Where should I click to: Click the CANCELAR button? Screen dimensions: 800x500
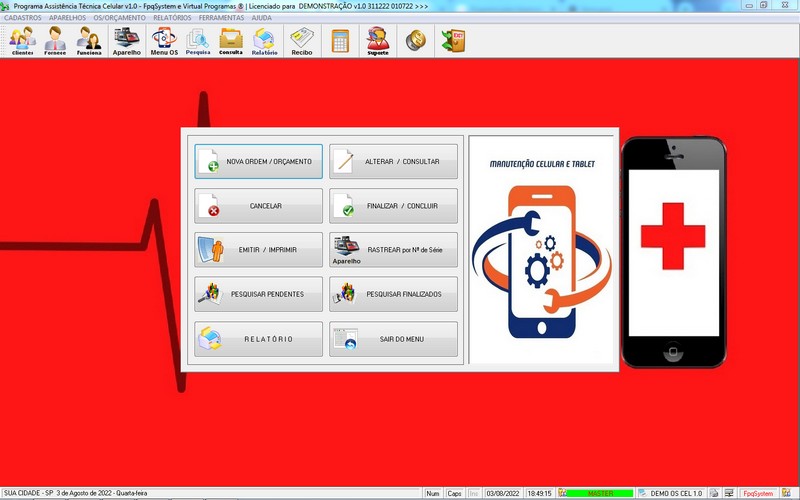[x=258, y=206]
